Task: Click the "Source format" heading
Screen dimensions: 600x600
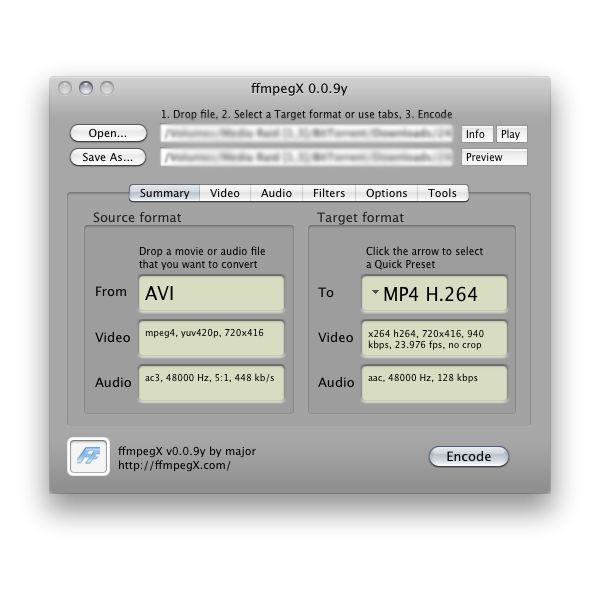Action: pos(137,217)
